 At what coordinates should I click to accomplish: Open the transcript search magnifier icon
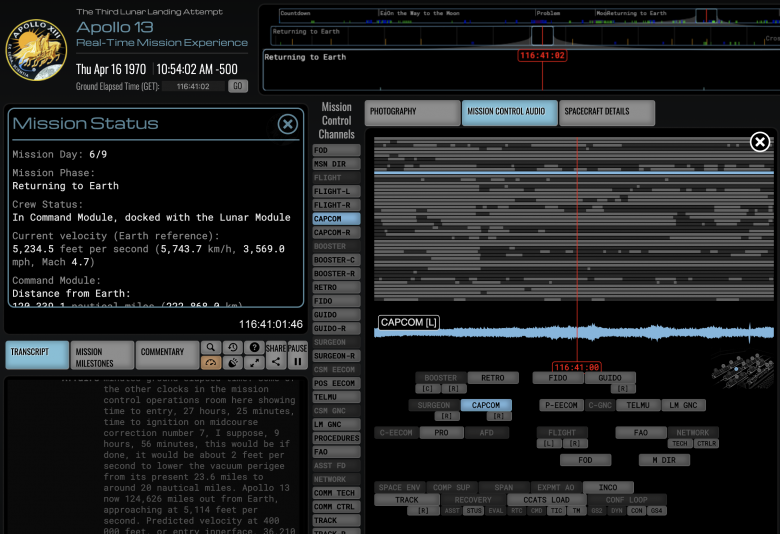click(211, 347)
